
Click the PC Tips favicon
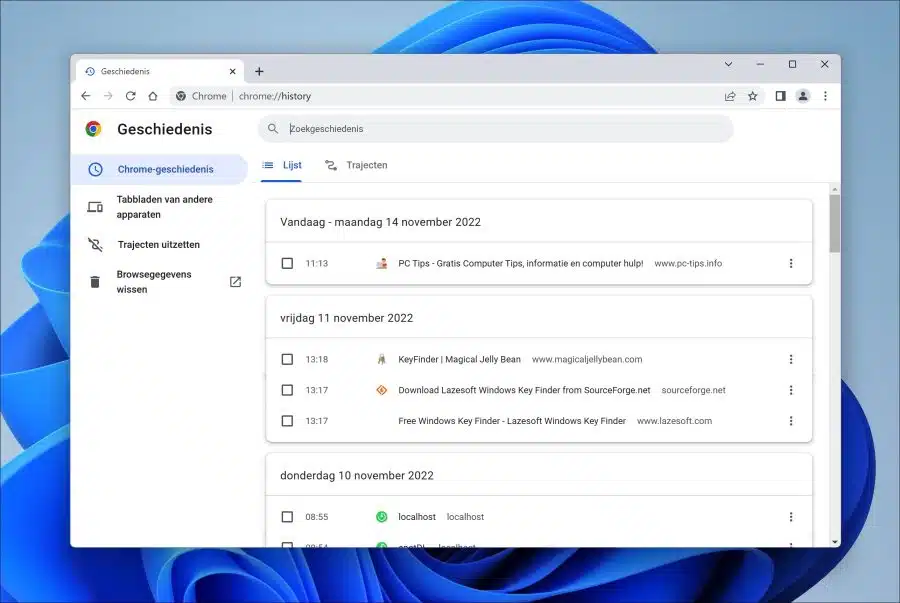(382, 263)
